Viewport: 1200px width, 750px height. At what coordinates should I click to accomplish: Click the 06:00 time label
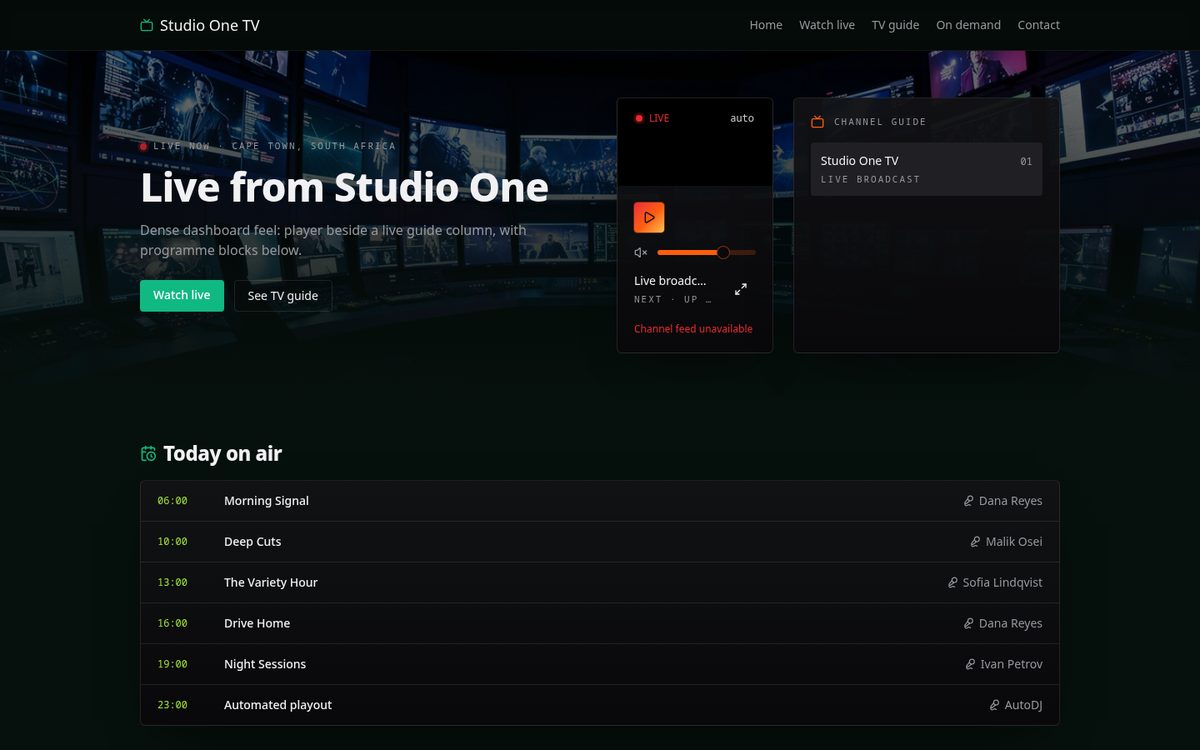(172, 501)
